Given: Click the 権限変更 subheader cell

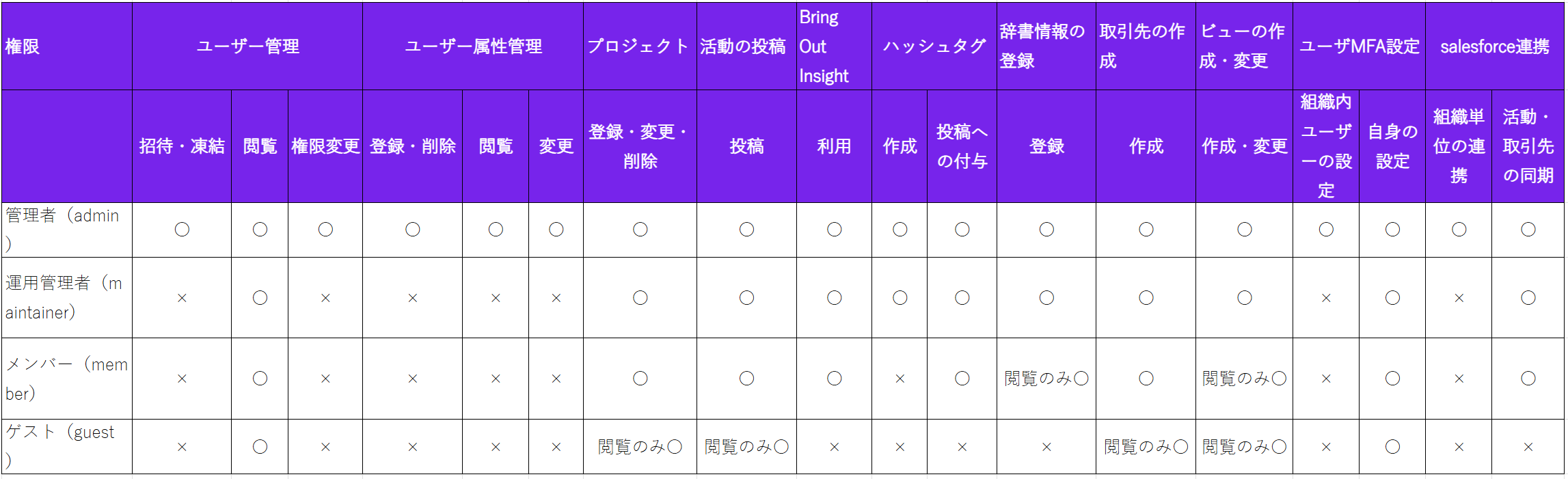Looking at the screenshot, I should [x=325, y=146].
